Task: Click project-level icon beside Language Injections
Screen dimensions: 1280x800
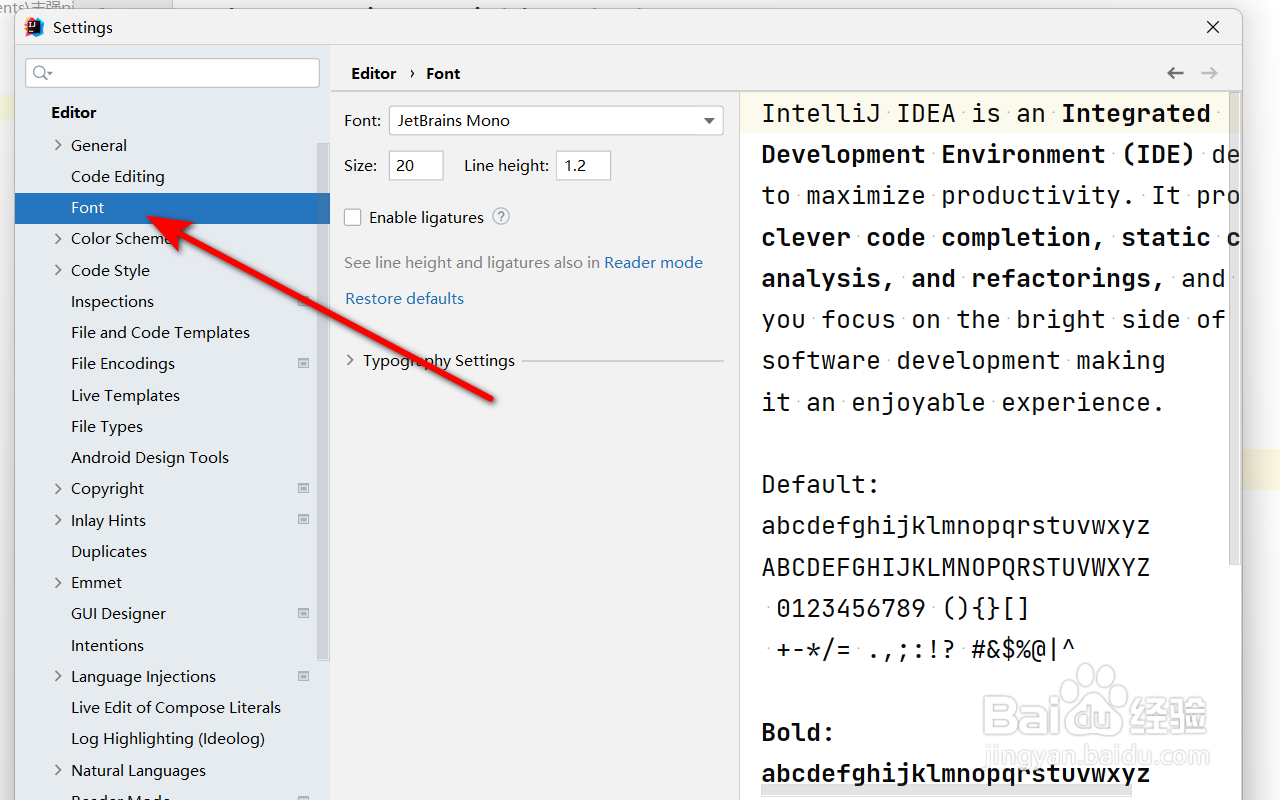Action: point(304,676)
